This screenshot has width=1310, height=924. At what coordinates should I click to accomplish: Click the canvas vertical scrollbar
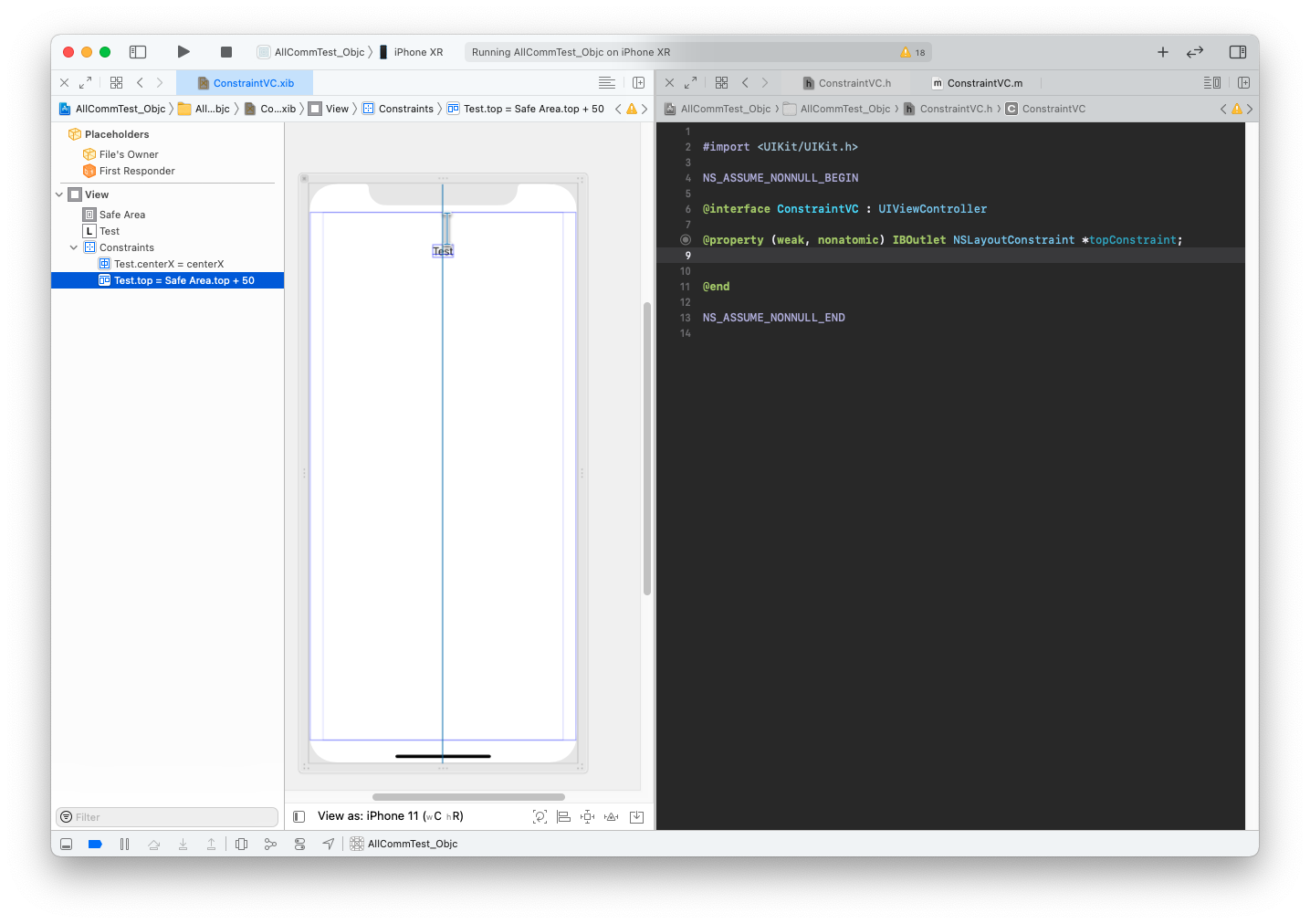coord(647,448)
